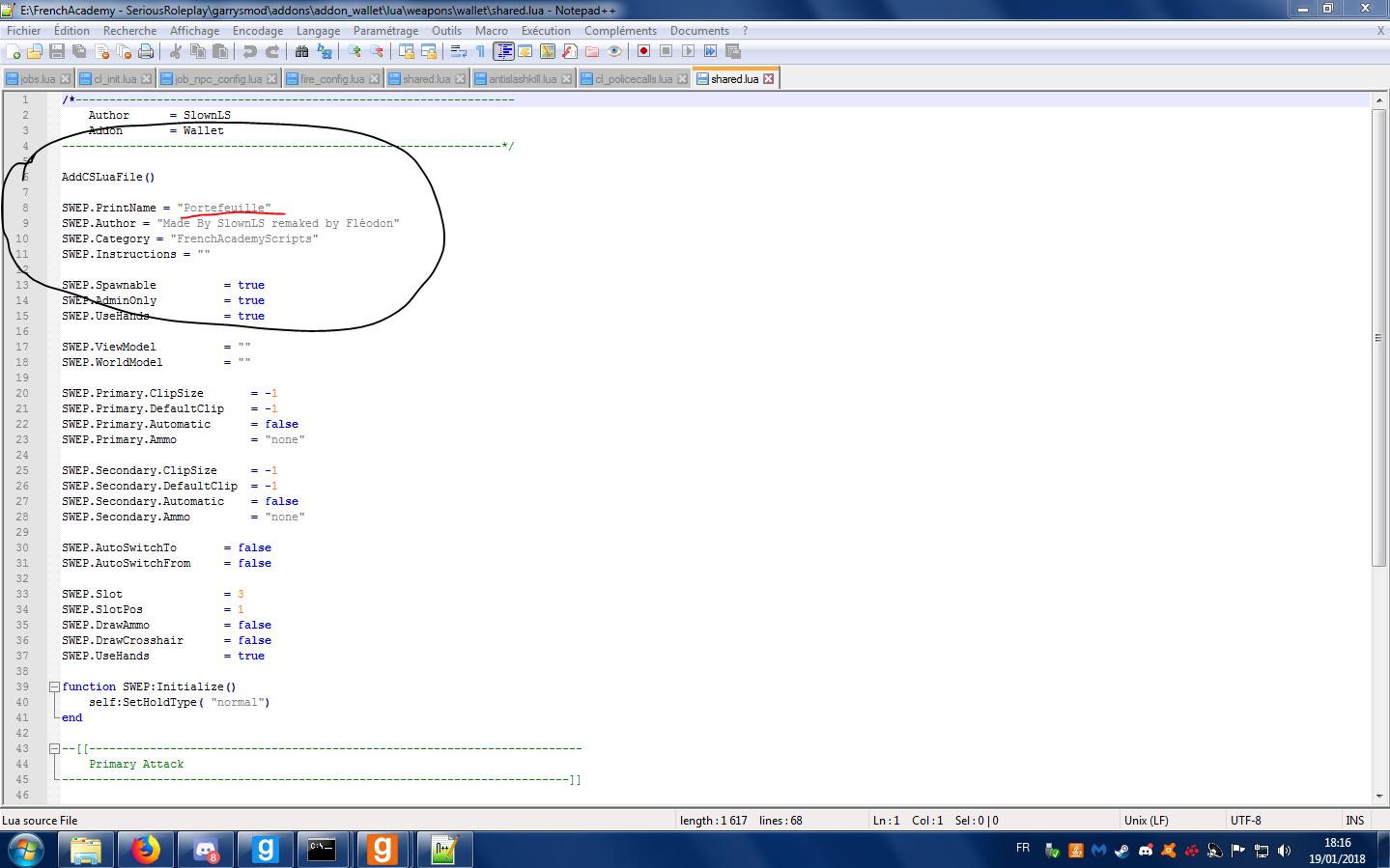
Task: Open the Encodage menu
Action: tap(258, 31)
